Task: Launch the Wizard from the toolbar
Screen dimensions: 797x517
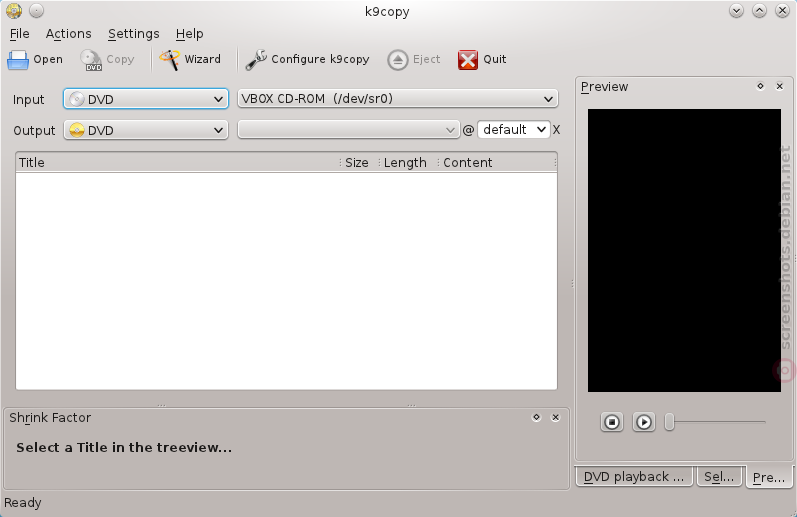Action: tap(190, 59)
